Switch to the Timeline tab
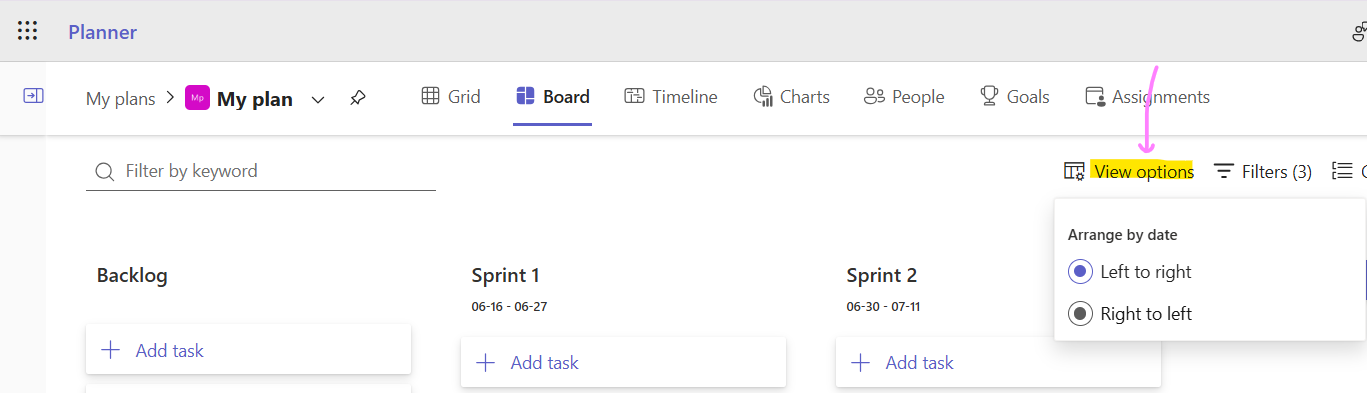Screen dimensions: 1367x393 [x=671, y=97]
